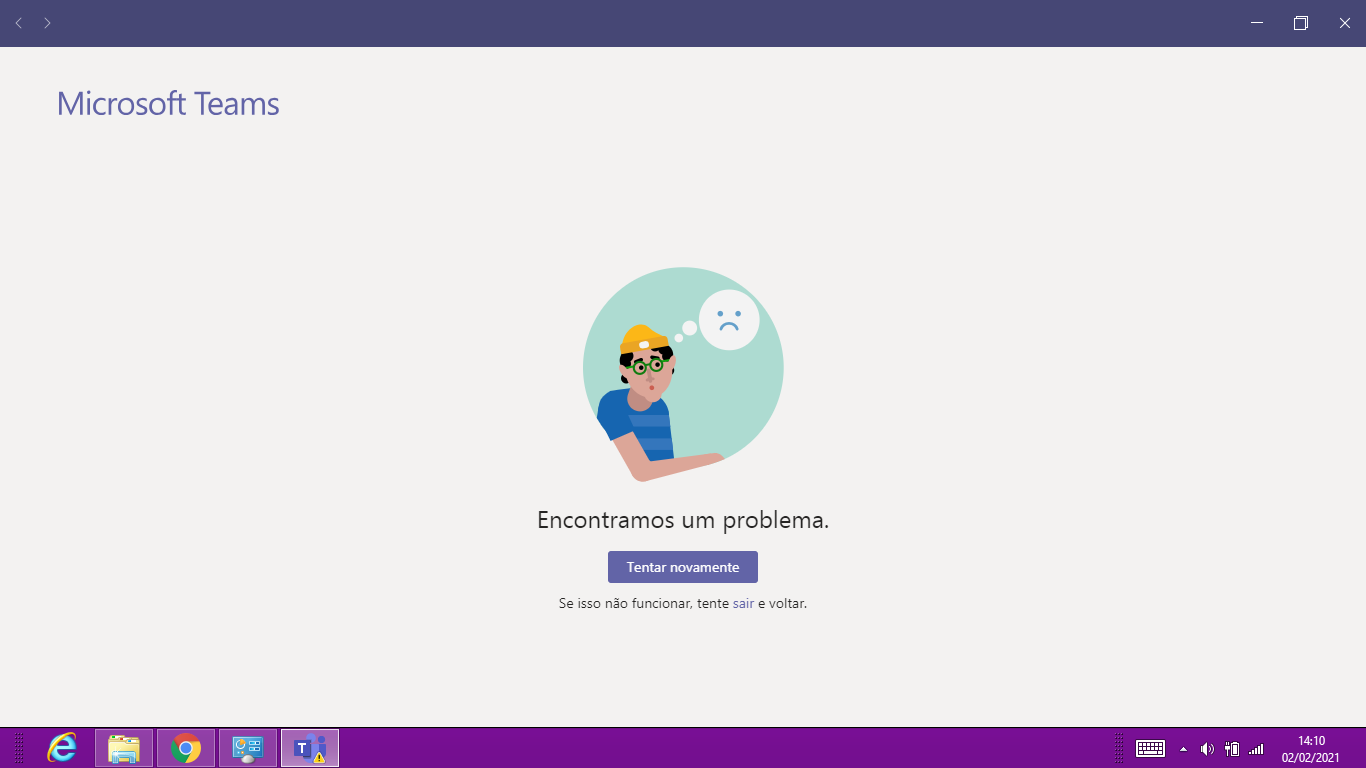Launch Google Chrome from the taskbar

(186, 748)
